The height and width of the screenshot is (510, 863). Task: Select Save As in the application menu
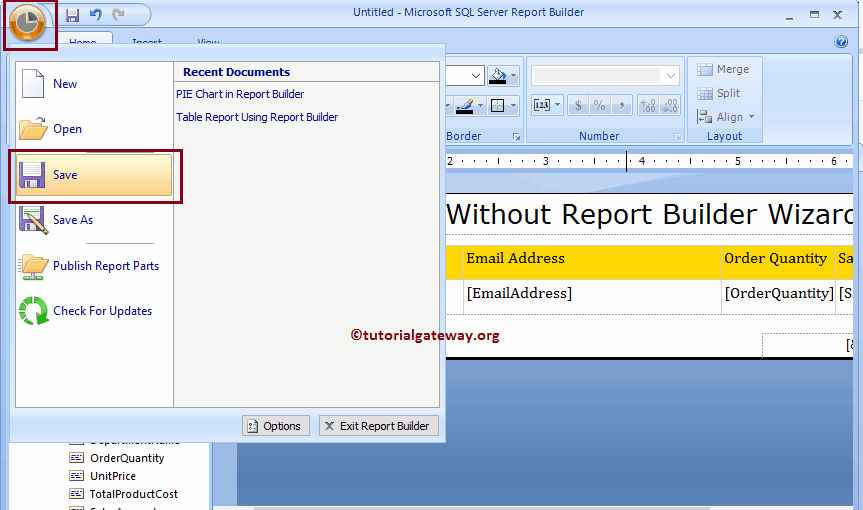coord(94,220)
